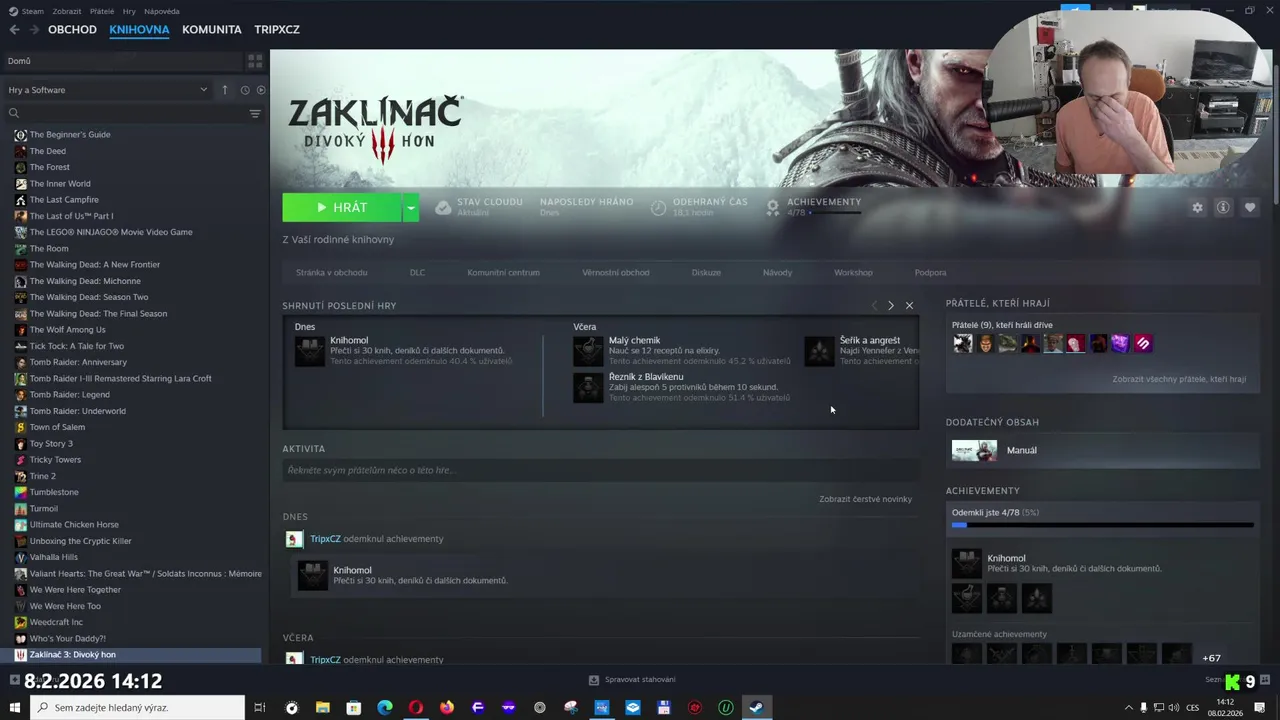Go back with the left navigation arrow
Image resolution: width=1280 pixels, height=720 pixels.
(x=14, y=30)
